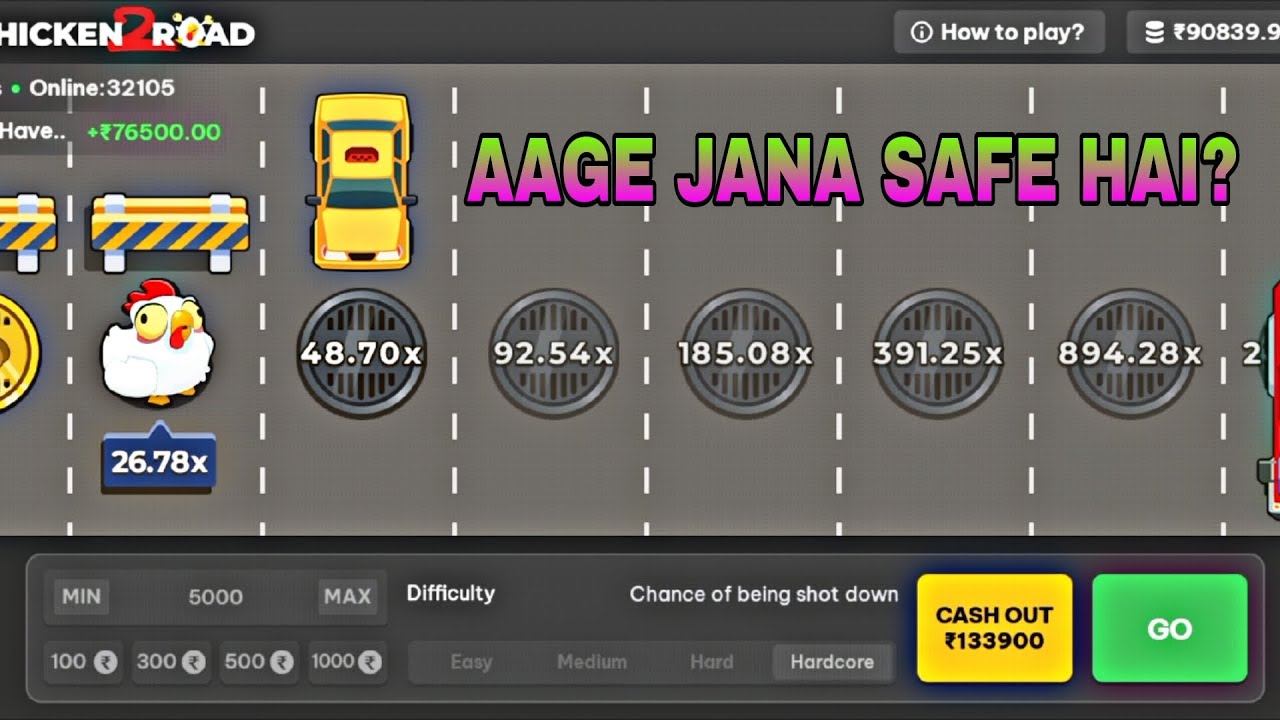Choose the 1000 rupee quick bet
The width and height of the screenshot is (1280, 720).
click(x=347, y=662)
